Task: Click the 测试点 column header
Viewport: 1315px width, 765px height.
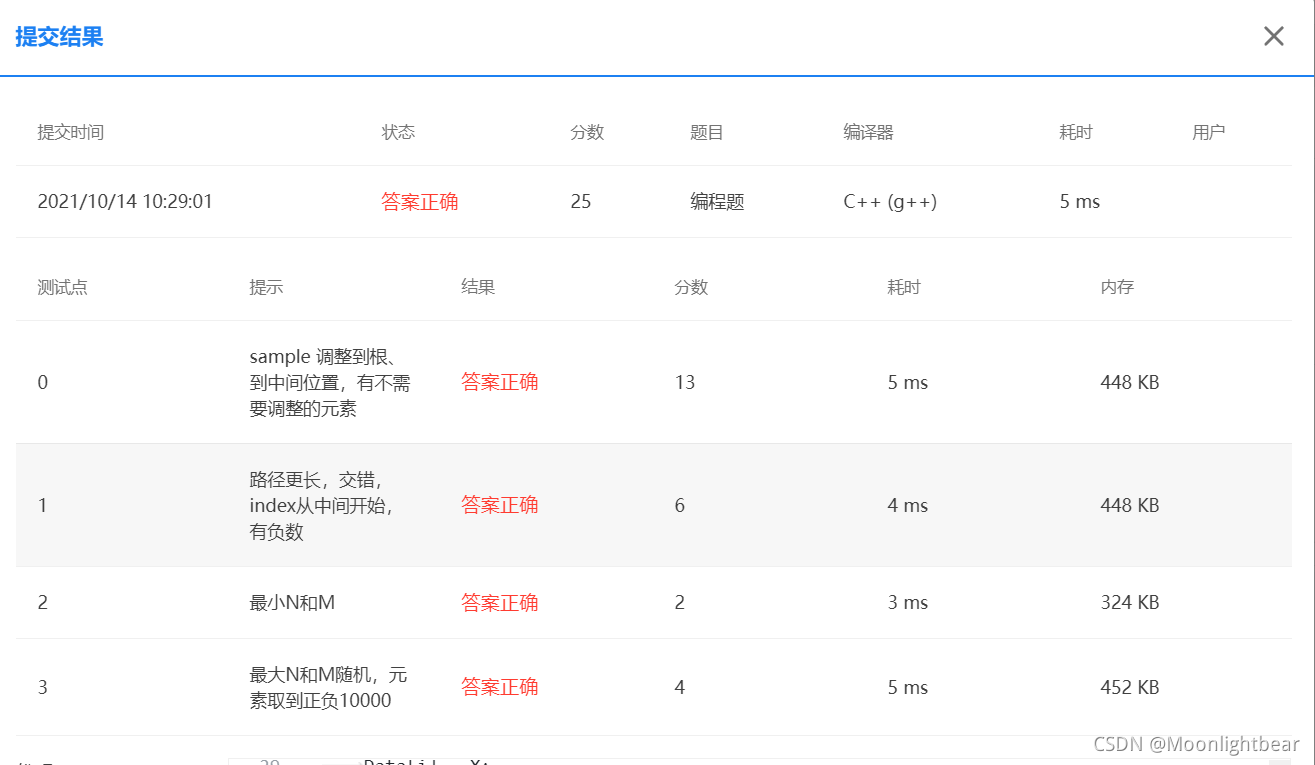Action: (x=62, y=287)
